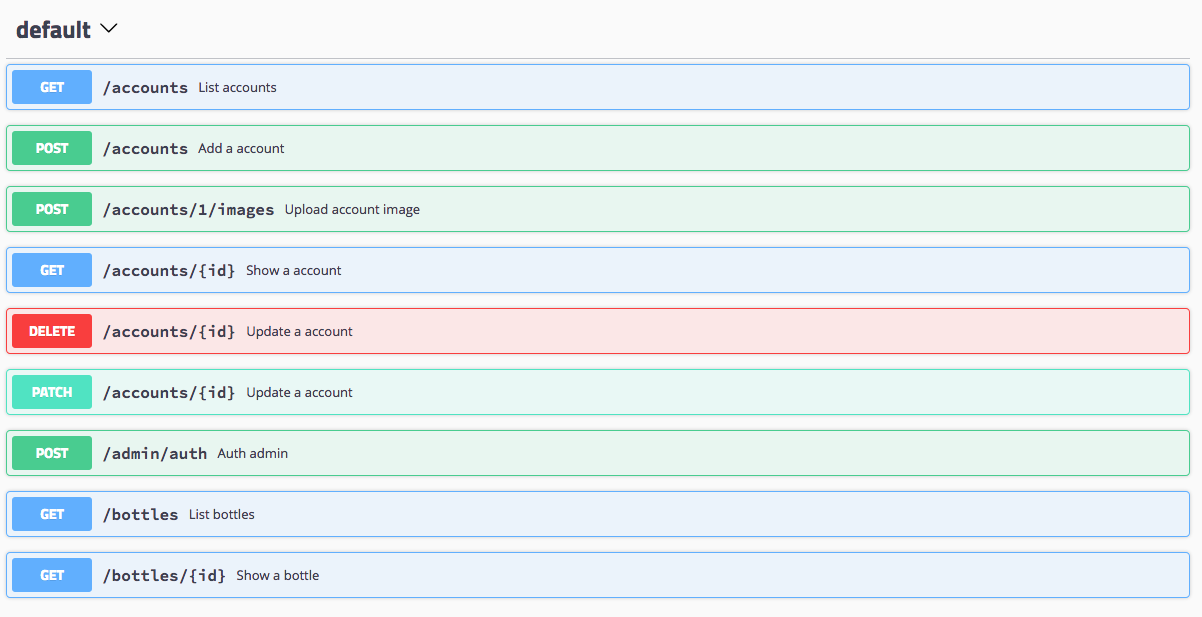
Task: Click 'Update a account' in the PATCH row
Action: [299, 393]
